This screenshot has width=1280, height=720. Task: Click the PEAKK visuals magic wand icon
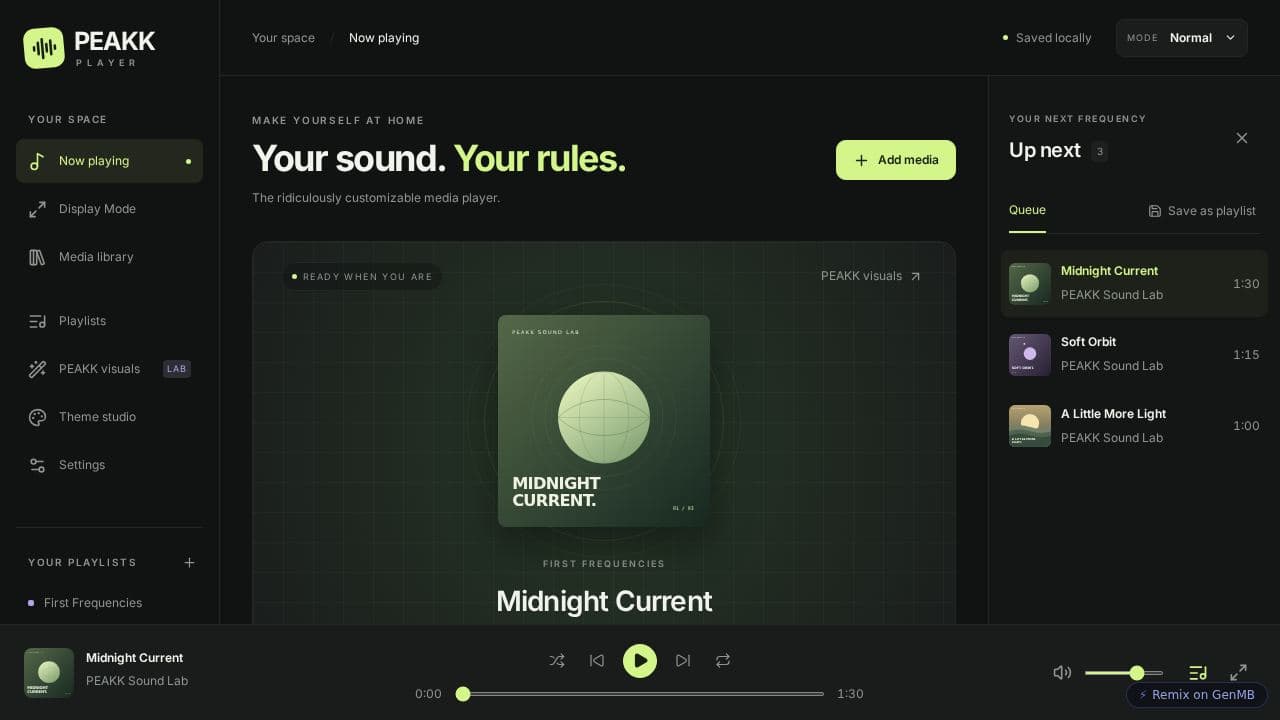coord(37,369)
